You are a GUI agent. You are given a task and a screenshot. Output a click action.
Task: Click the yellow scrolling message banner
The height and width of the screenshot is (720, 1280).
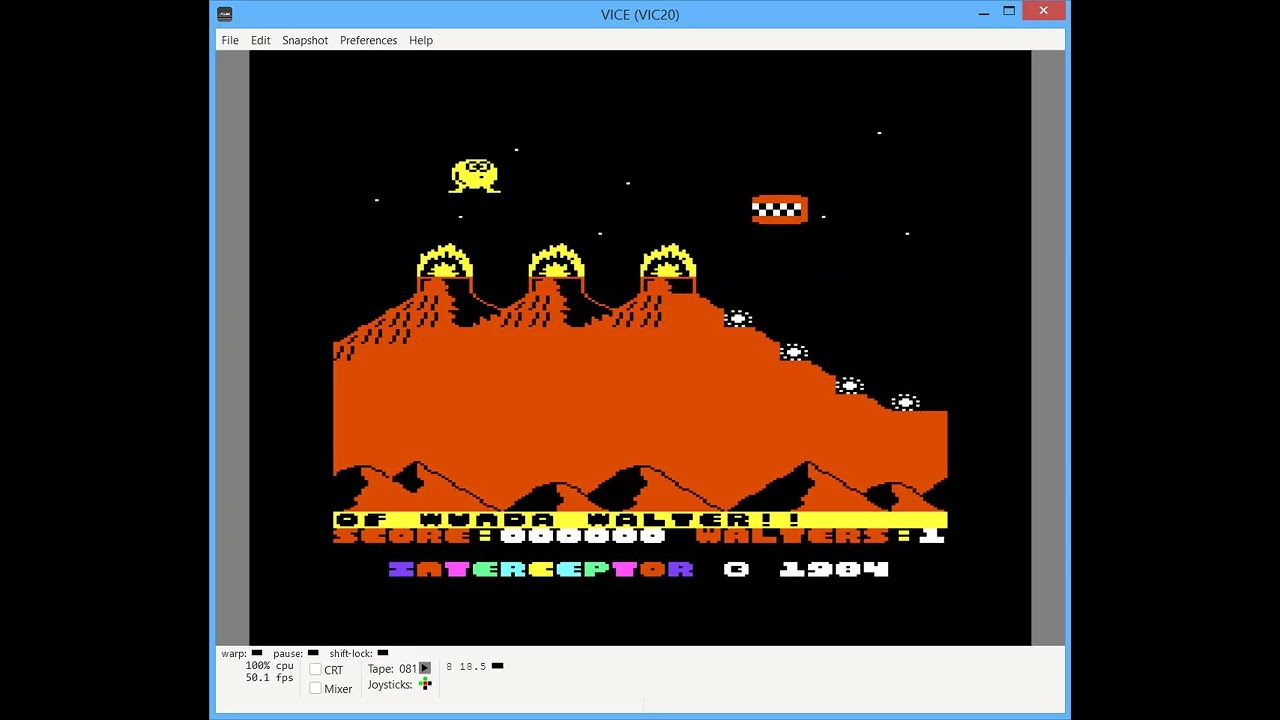click(x=640, y=519)
